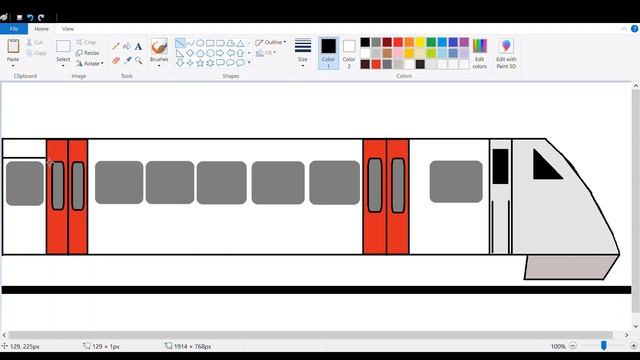Image resolution: width=640 pixels, height=360 pixels.
Task: Open the Brushes dropdown arrow
Action: pyautogui.click(x=159, y=65)
